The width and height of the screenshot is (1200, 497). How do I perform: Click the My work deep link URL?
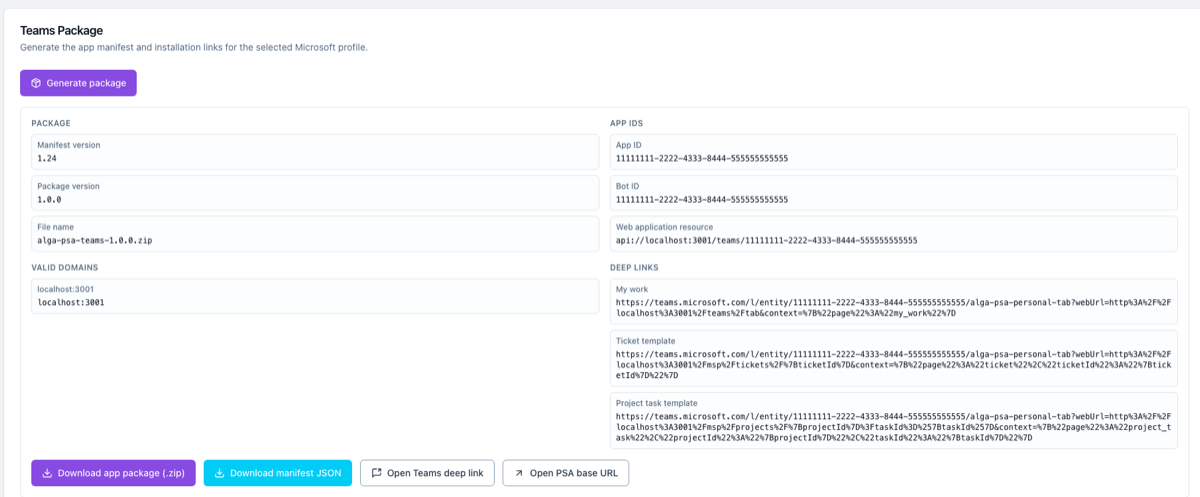(892, 307)
